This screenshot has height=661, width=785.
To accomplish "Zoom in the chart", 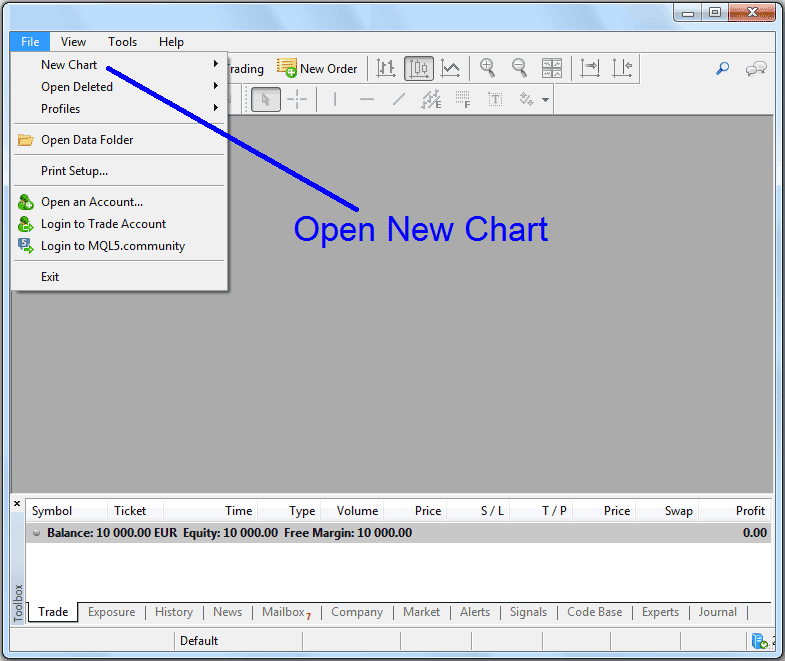I will (x=488, y=68).
